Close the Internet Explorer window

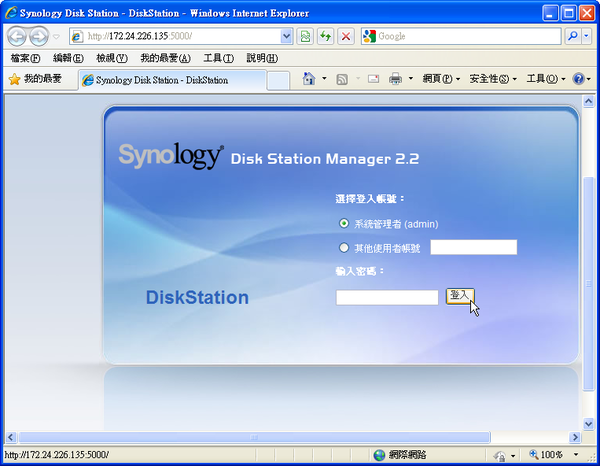(587, 13)
